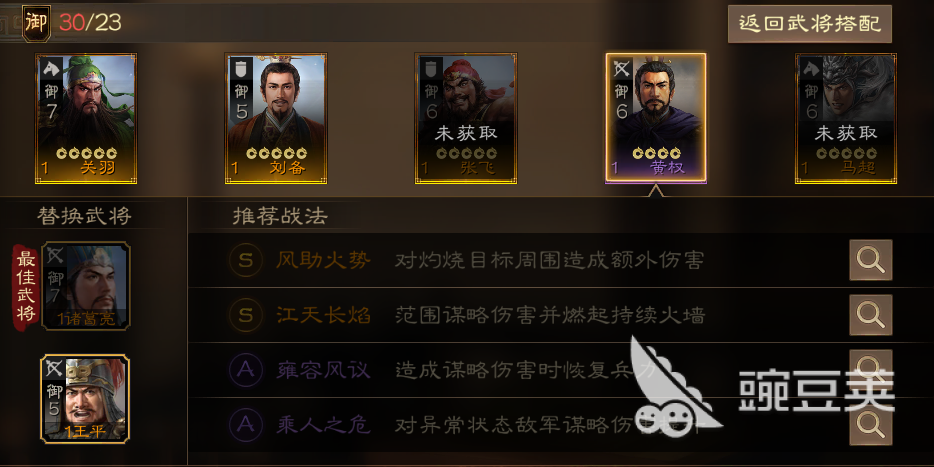Click 返回武将搭配 button
Image resolution: width=934 pixels, height=467 pixels.
810,24
